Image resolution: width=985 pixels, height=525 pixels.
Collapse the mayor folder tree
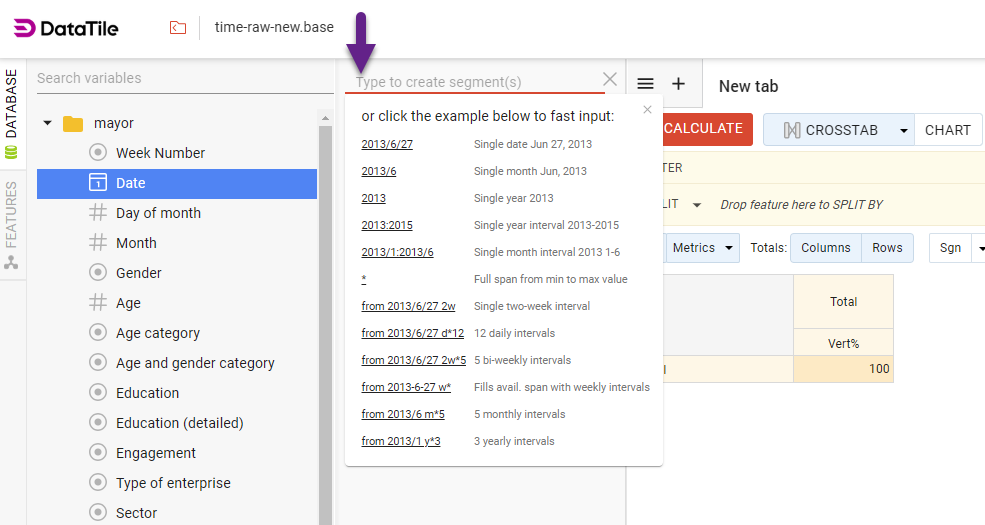(47, 123)
